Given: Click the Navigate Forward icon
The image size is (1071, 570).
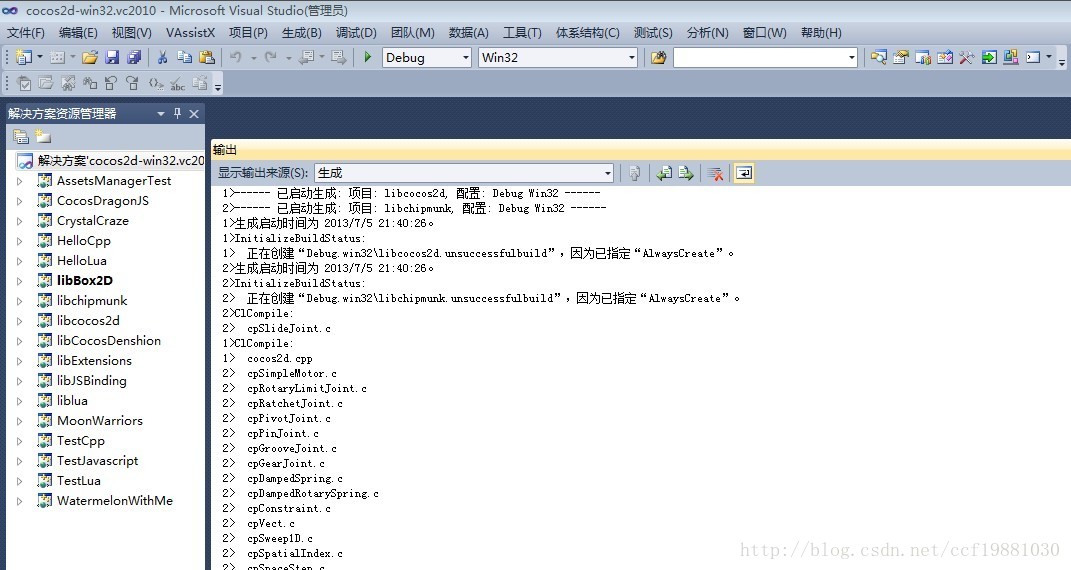Looking at the screenshot, I should click(338, 57).
